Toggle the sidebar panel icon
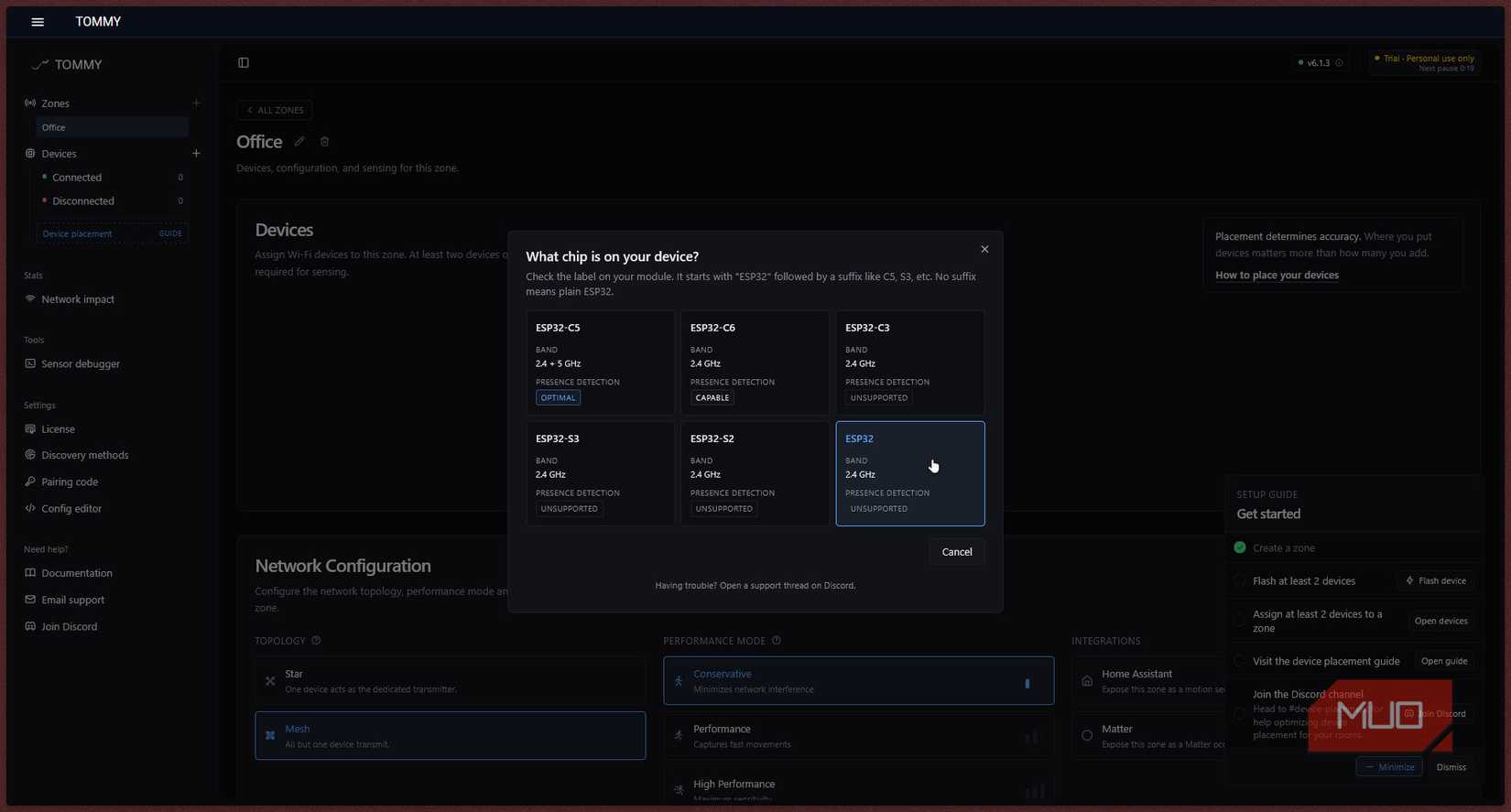1511x812 pixels. click(x=244, y=63)
